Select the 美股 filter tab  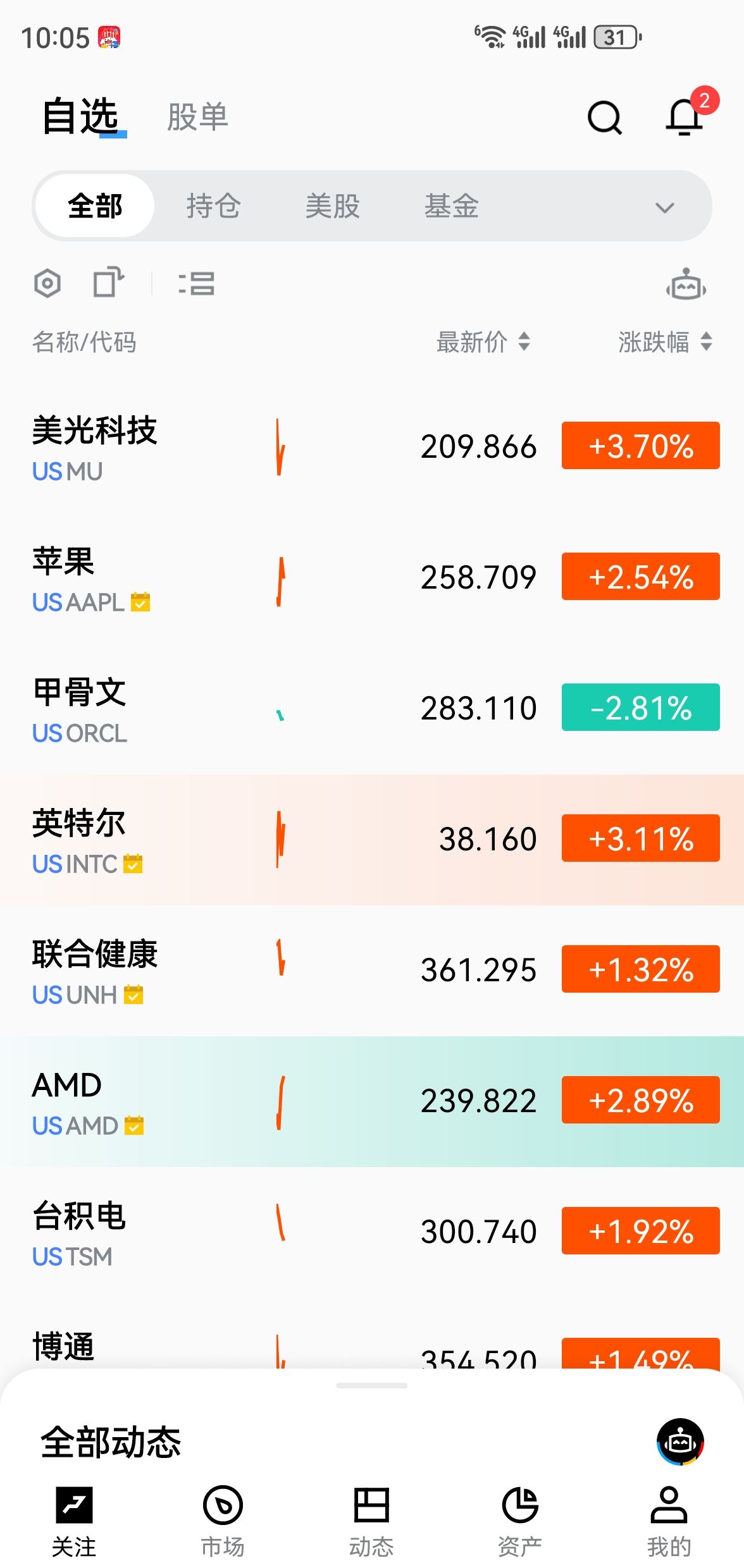pos(333,206)
